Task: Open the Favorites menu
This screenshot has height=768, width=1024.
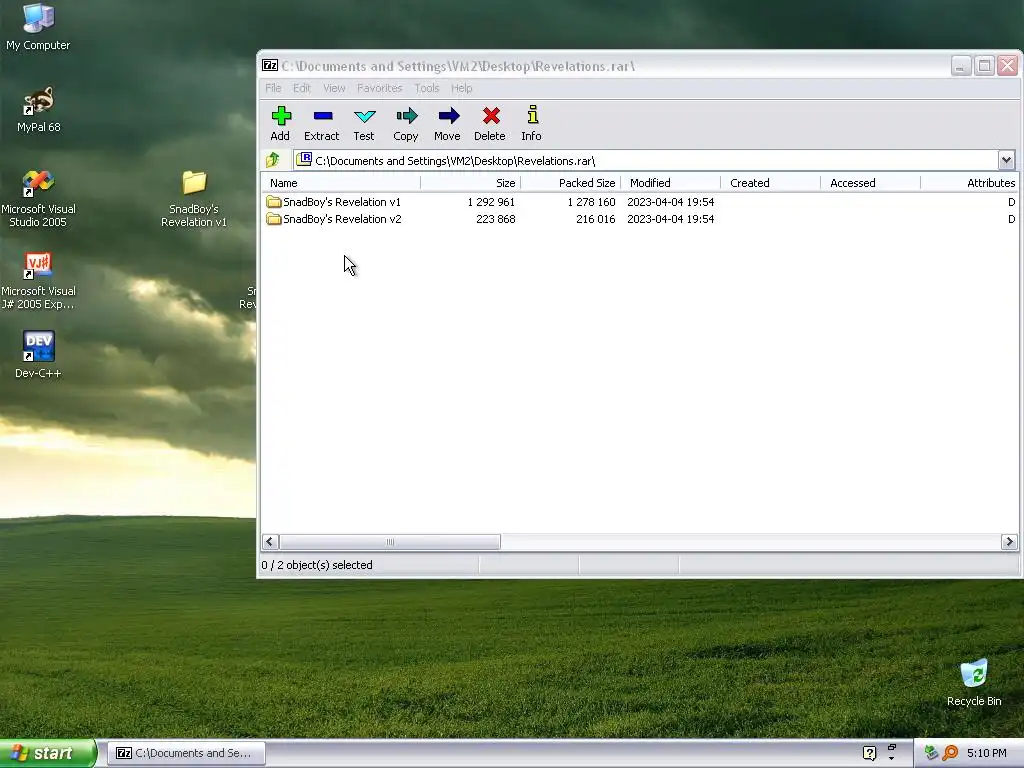Action: coord(379,88)
